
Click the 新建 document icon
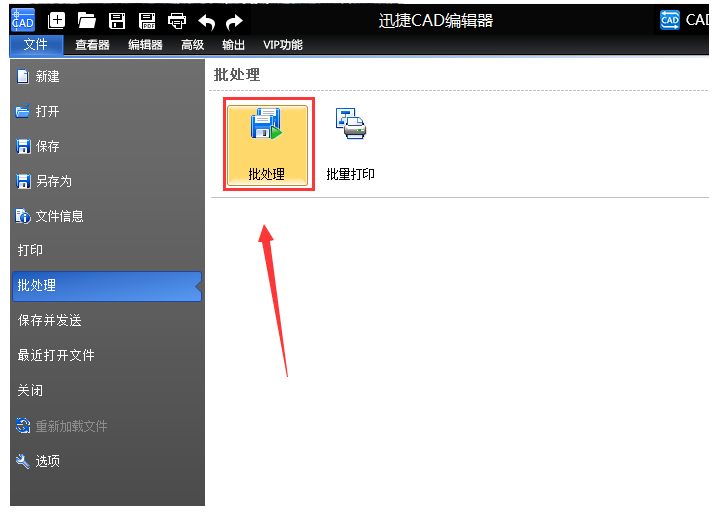22,76
